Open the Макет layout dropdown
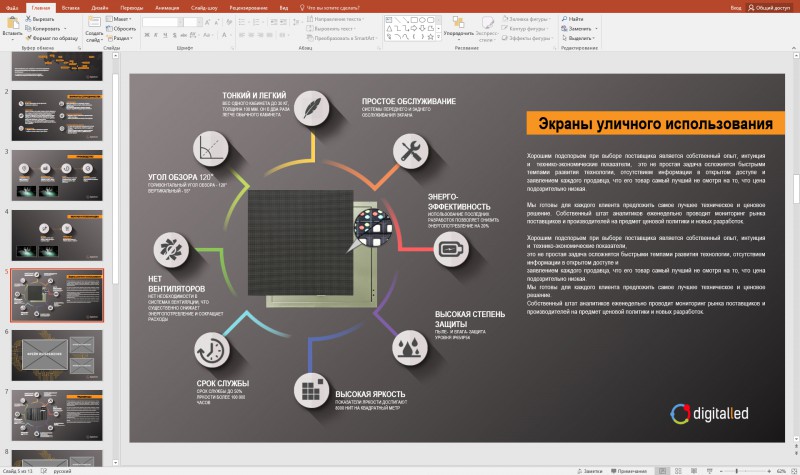The width and height of the screenshot is (800, 475). pyautogui.click(x=119, y=19)
